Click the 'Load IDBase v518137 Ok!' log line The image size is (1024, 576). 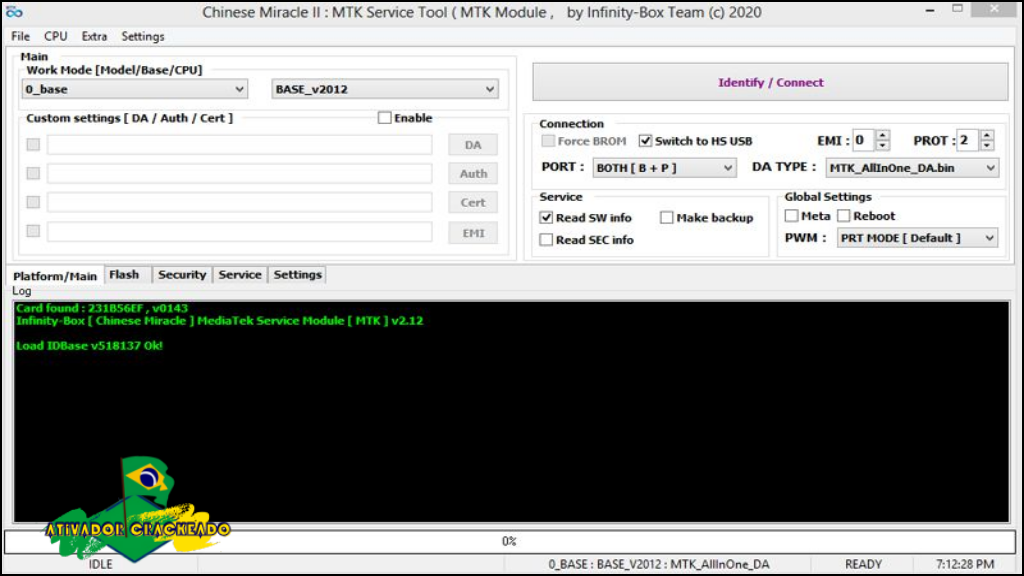point(89,345)
